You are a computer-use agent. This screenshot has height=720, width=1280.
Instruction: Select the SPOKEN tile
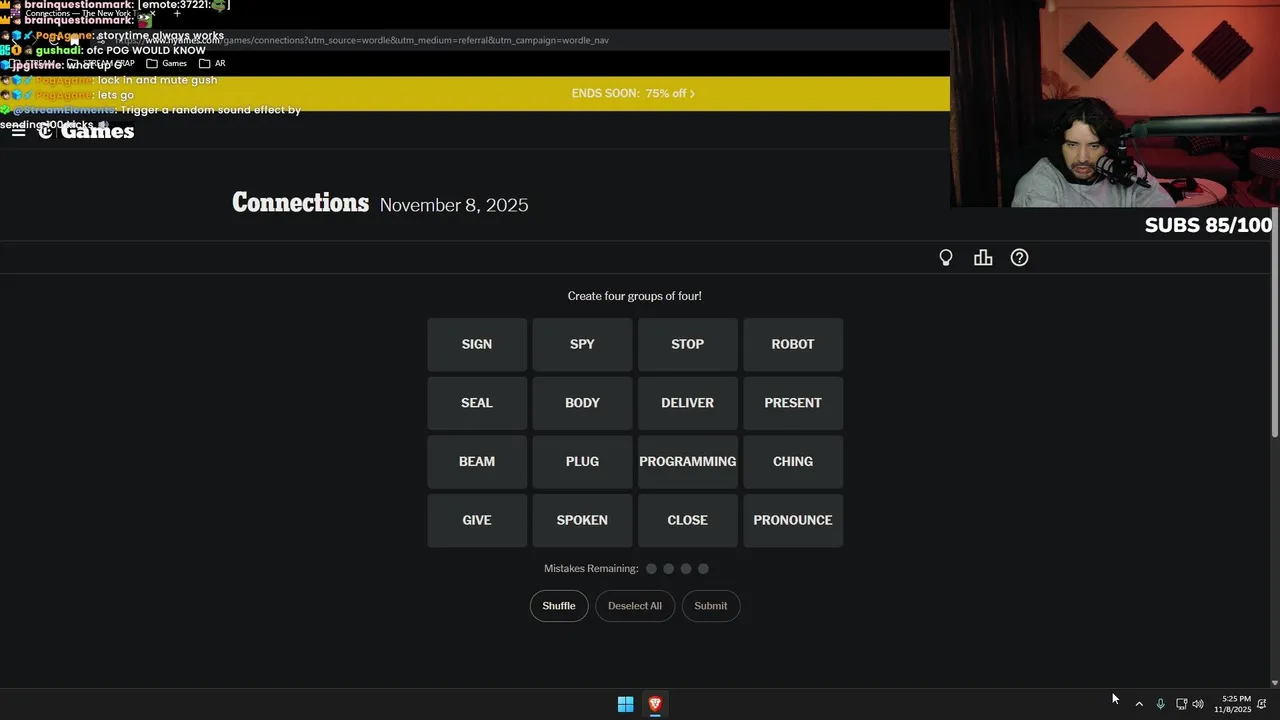[x=582, y=520]
